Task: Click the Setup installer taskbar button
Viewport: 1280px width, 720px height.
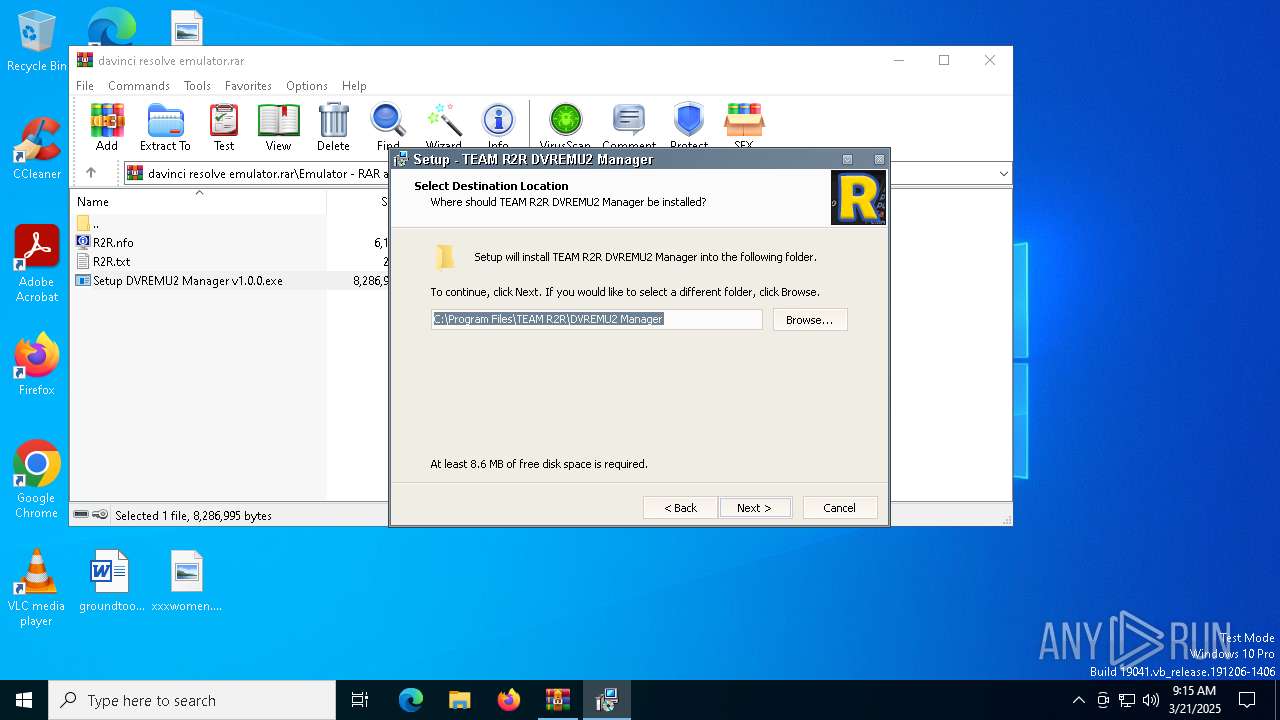Action: (x=607, y=700)
